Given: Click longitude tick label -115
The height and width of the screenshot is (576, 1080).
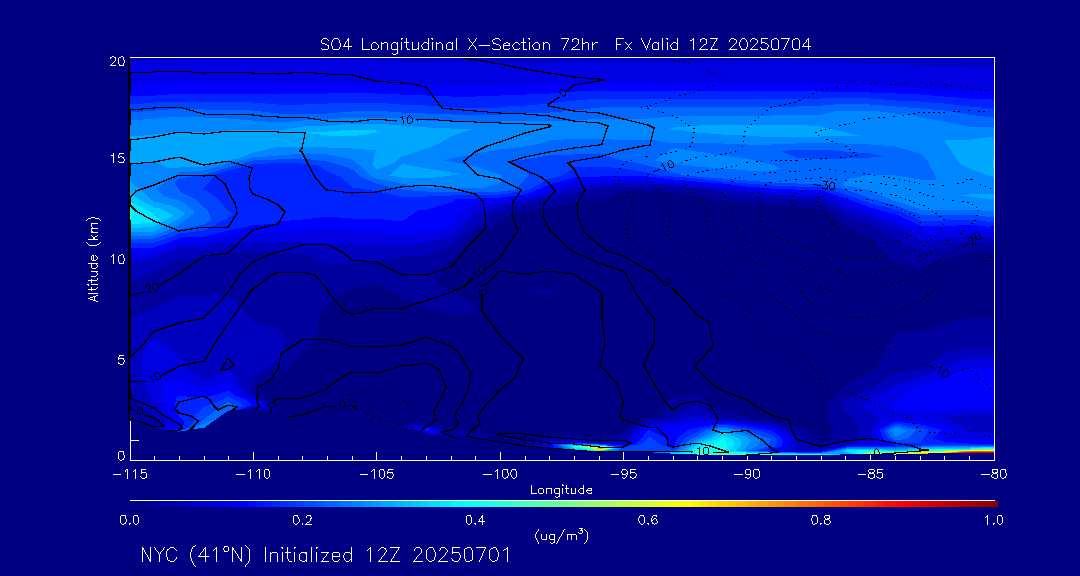Looking at the screenshot, I should [130, 475].
